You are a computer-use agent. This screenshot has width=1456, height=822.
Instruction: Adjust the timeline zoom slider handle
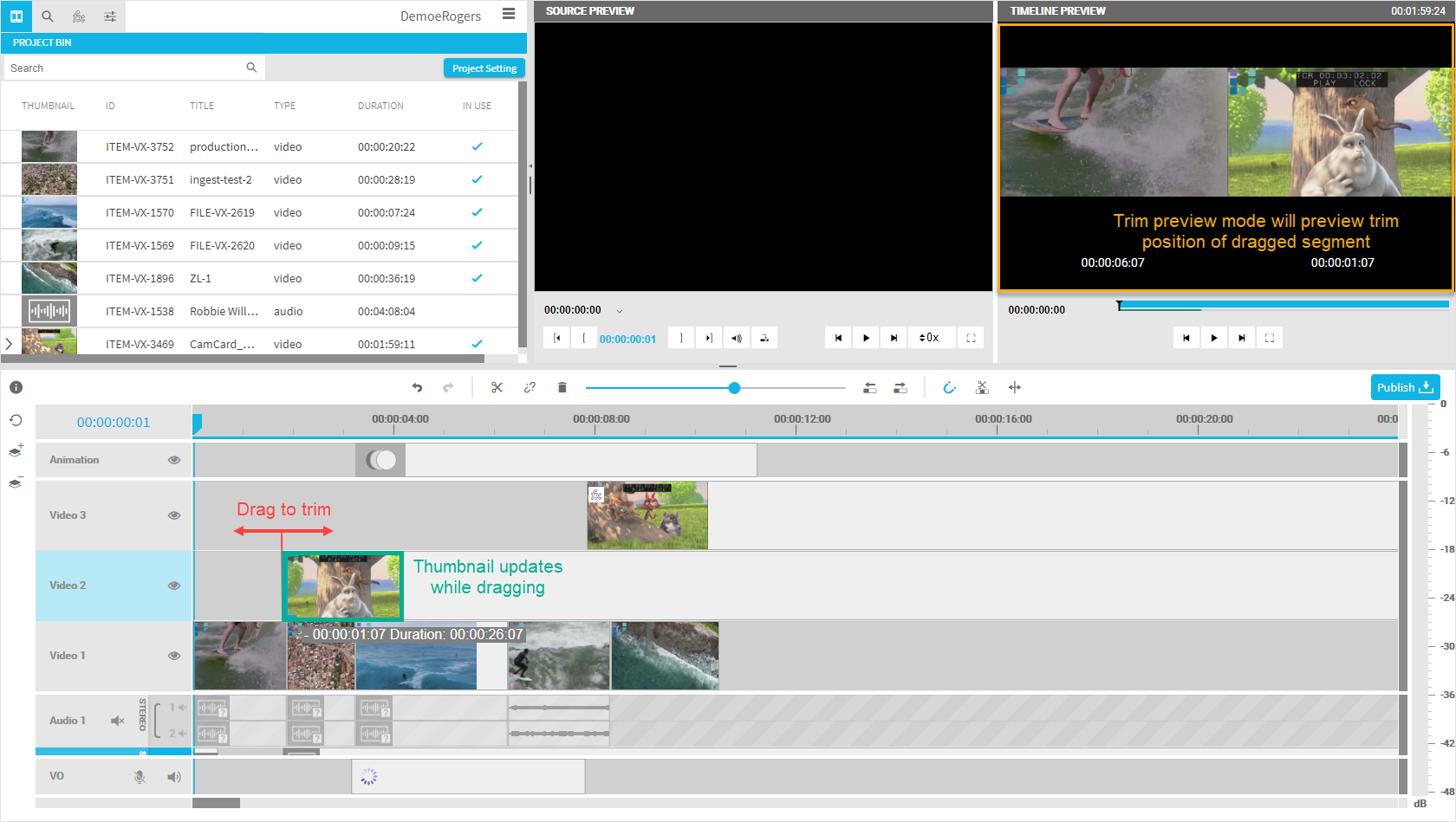tap(734, 388)
